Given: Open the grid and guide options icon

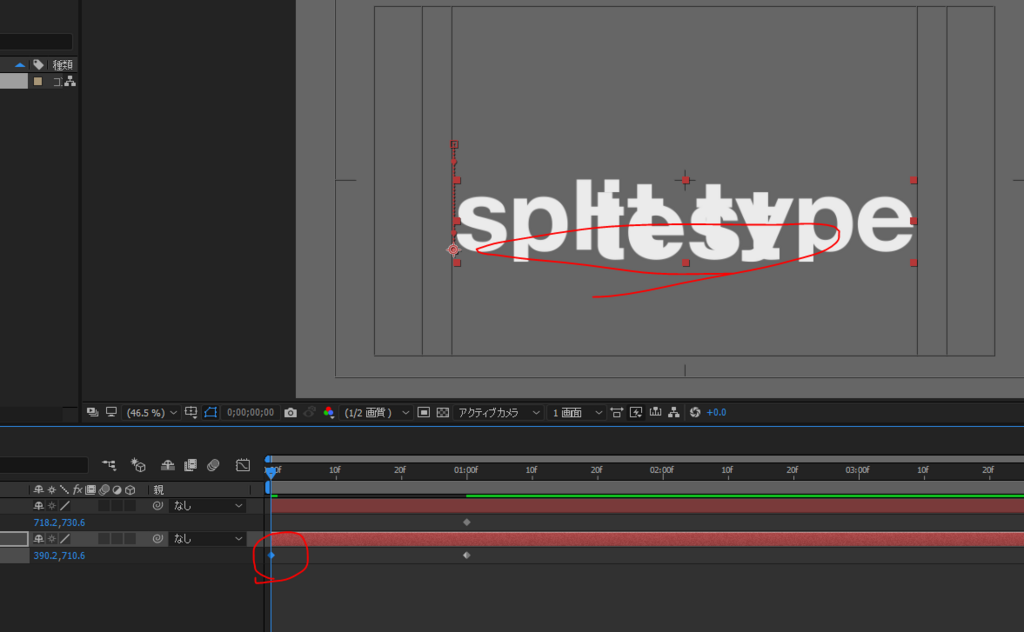Looking at the screenshot, I should (191, 412).
